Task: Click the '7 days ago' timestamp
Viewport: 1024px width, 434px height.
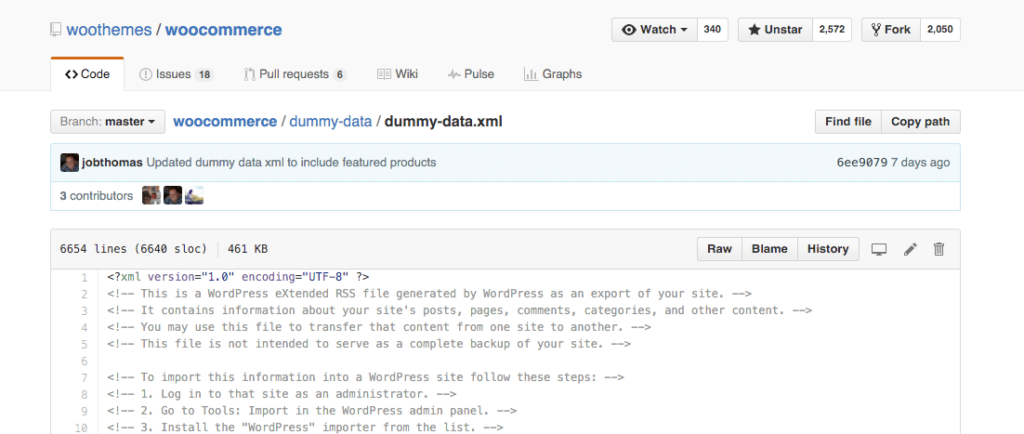Action: point(921,163)
